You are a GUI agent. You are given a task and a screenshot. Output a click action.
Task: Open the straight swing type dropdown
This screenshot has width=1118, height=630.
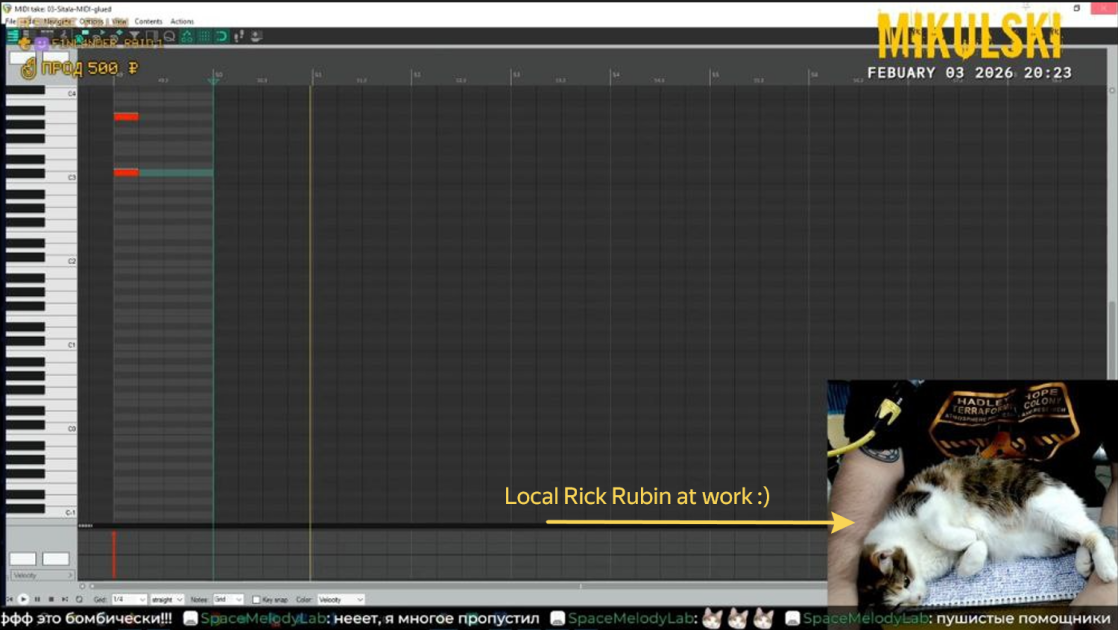click(x=168, y=599)
